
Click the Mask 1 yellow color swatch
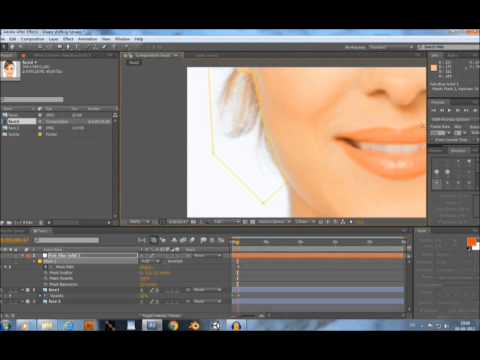point(40,261)
